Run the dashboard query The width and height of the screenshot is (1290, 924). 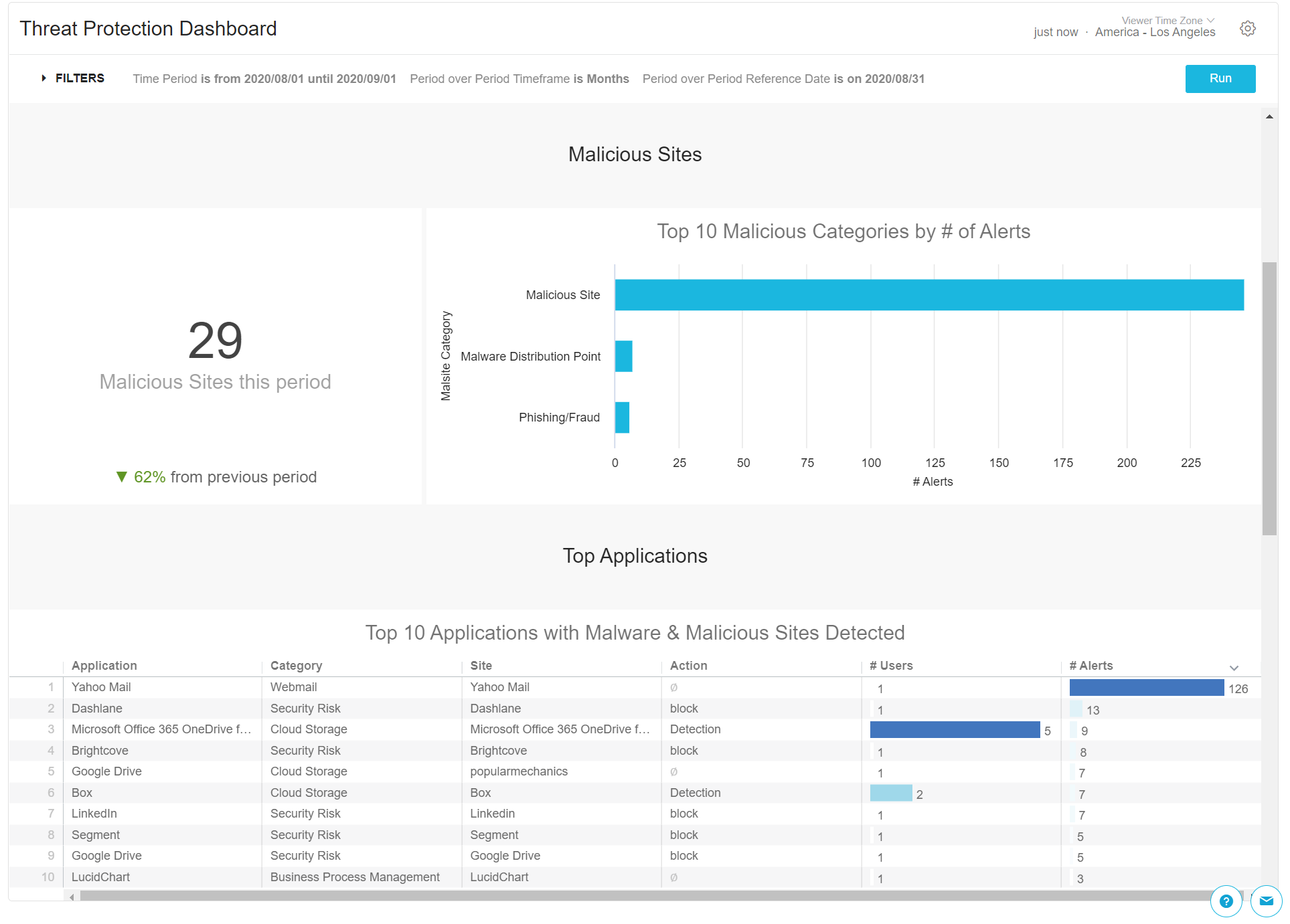tap(1220, 78)
